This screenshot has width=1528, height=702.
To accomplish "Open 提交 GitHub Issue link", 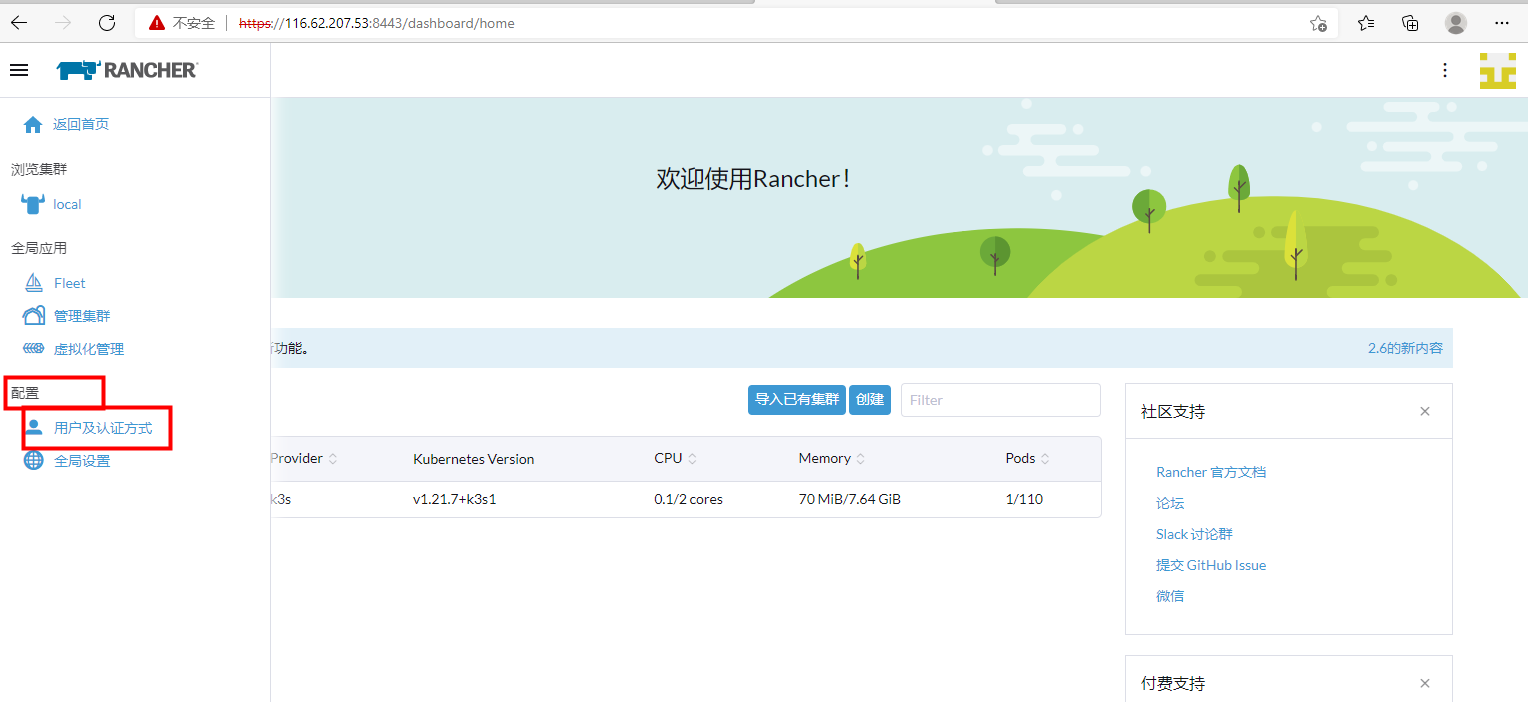I will click(x=1211, y=565).
